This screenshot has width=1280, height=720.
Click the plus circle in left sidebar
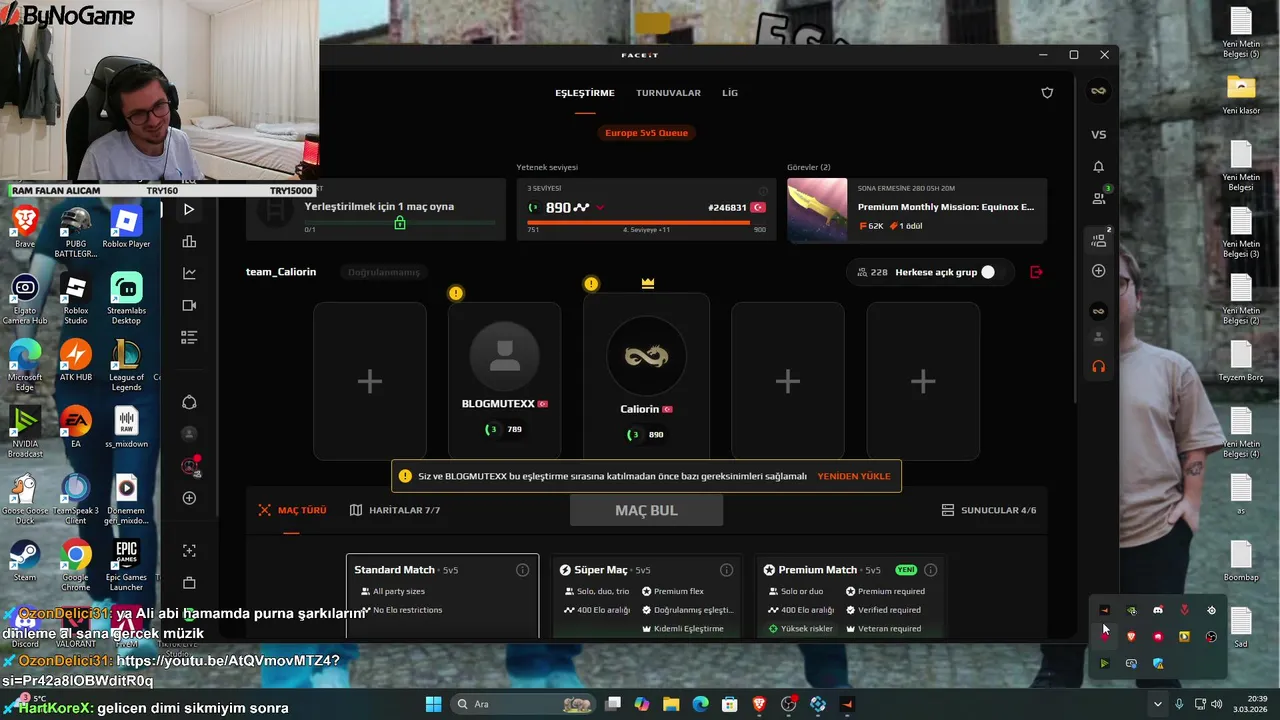189,498
